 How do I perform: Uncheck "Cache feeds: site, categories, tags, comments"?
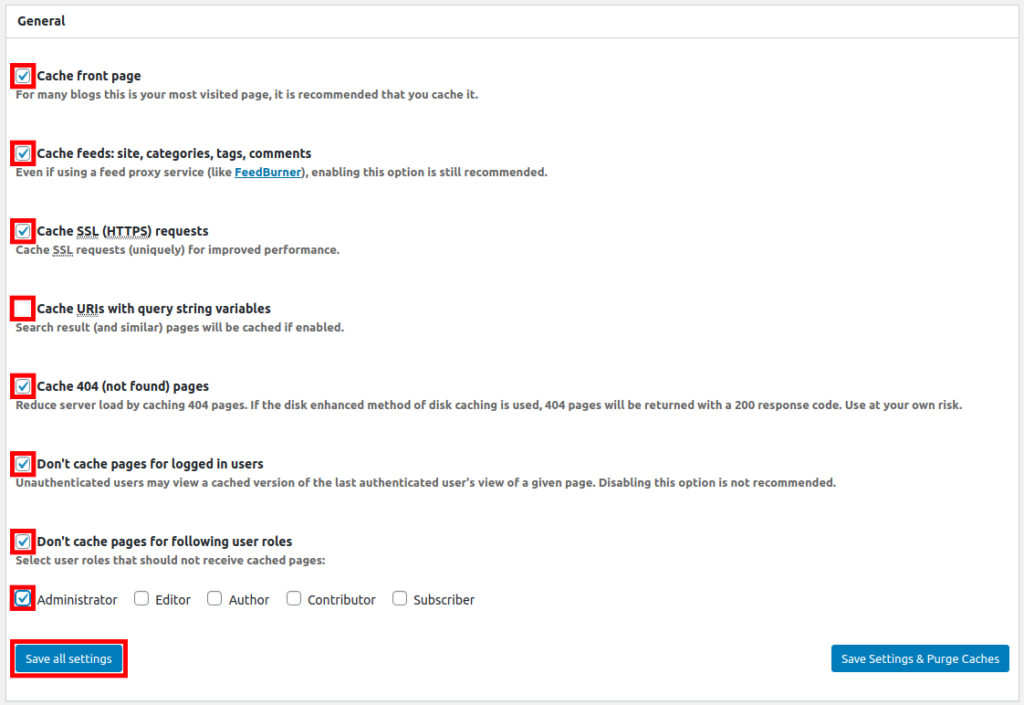pos(22,153)
